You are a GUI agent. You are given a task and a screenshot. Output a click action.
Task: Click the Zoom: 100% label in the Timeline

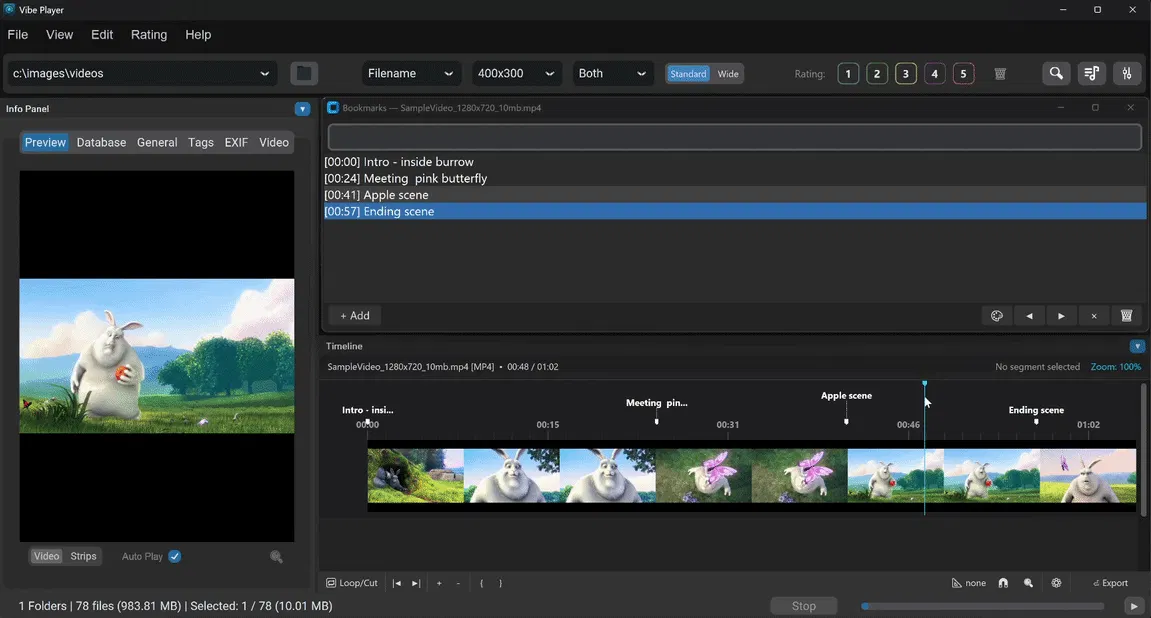click(1116, 366)
